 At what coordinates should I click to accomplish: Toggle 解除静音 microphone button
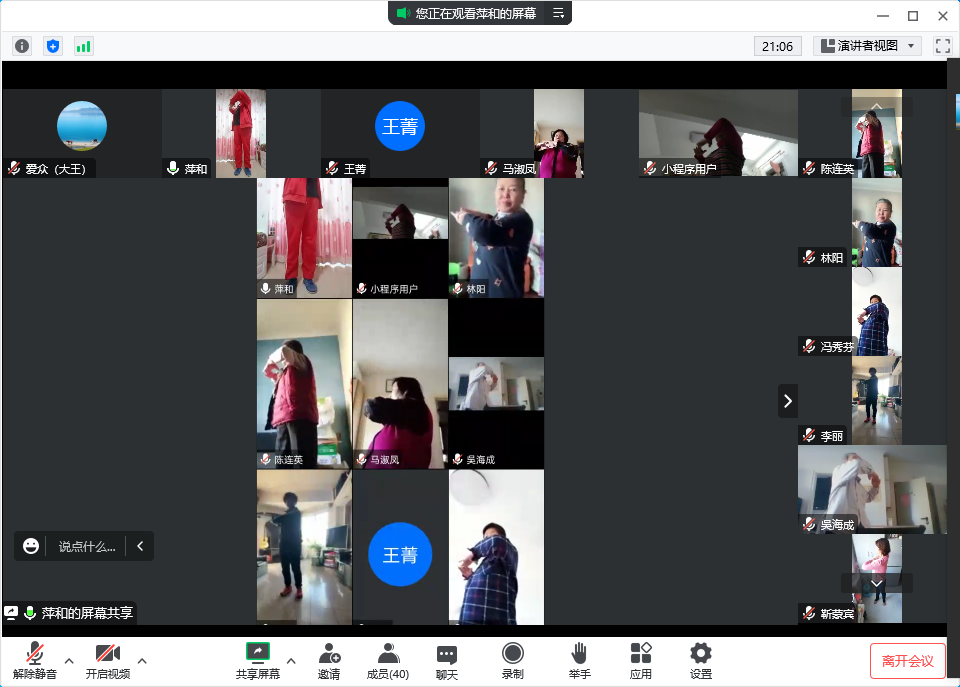tap(35, 660)
